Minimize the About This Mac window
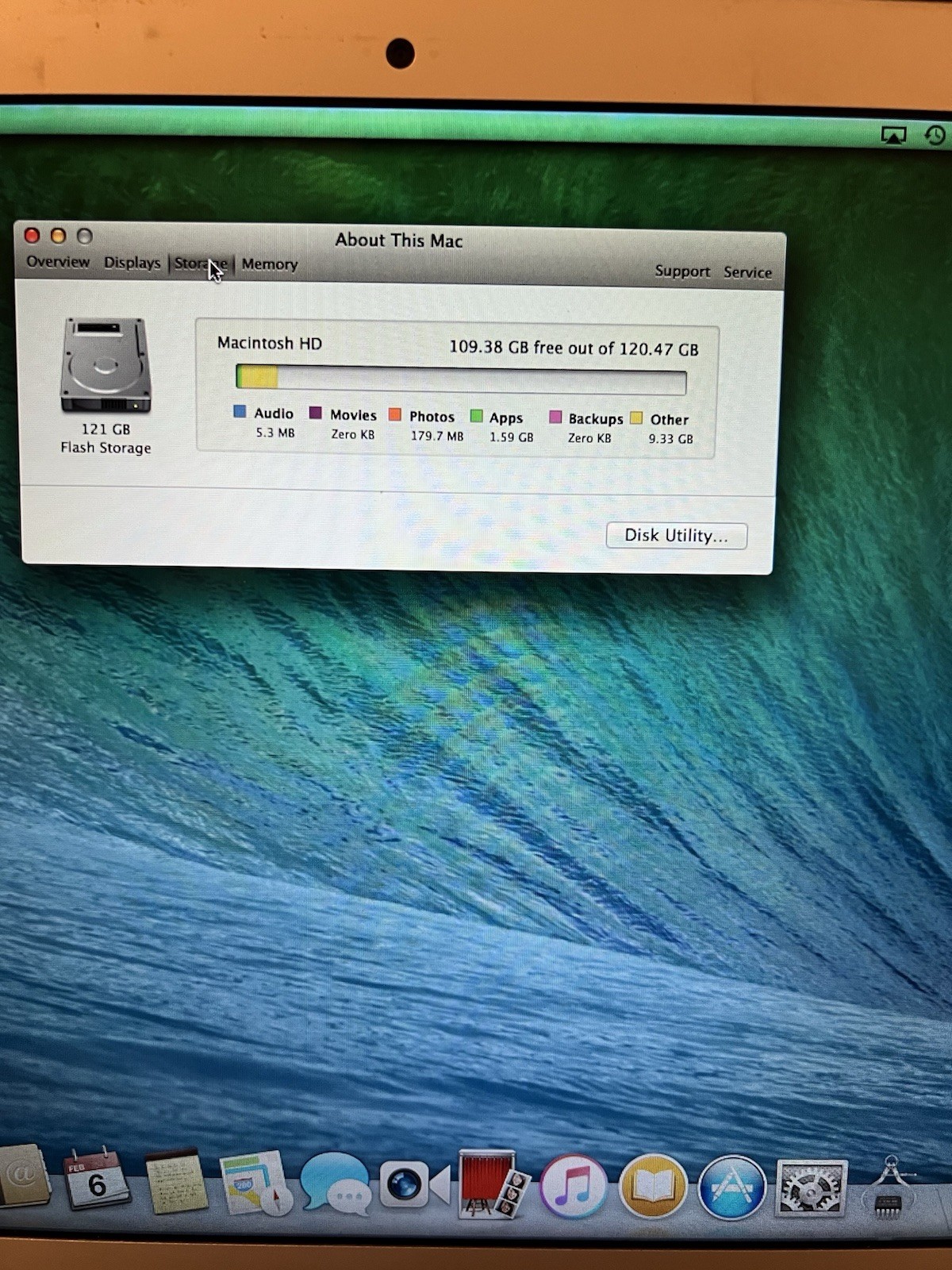 coord(58,236)
